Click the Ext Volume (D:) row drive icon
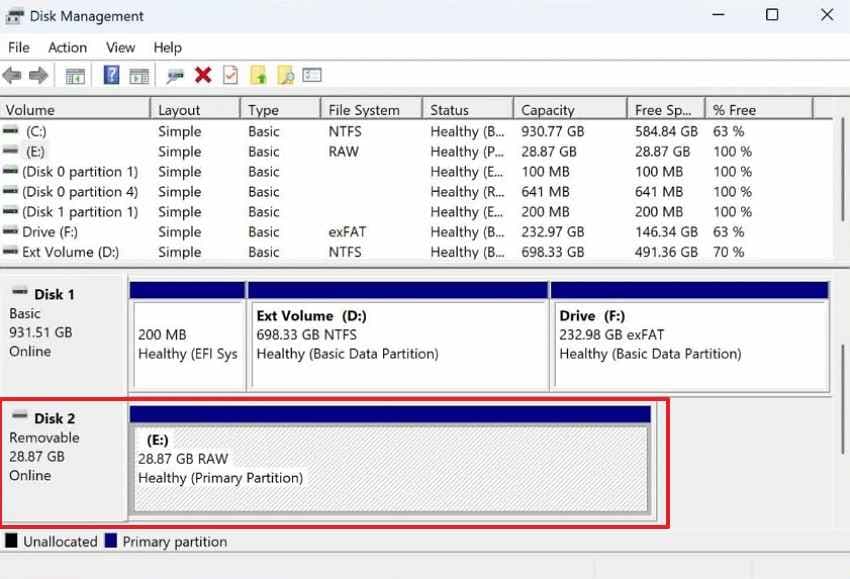 11,252
